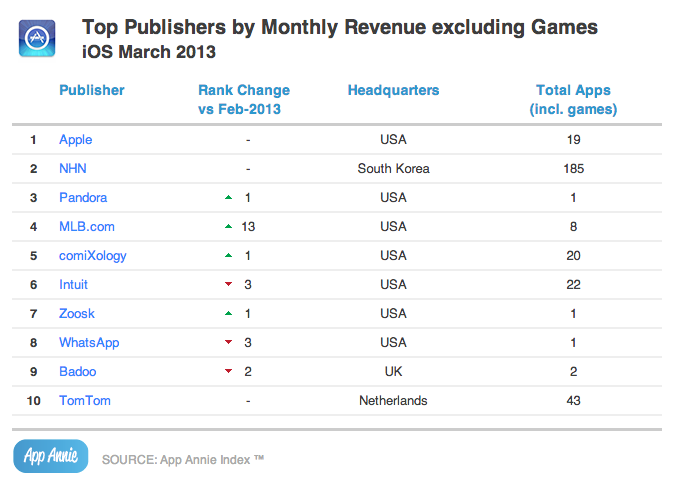Click the SOURCE: App Annie Index text
The width and height of the screenshot is (689, 487).
(x=183, y=460)
